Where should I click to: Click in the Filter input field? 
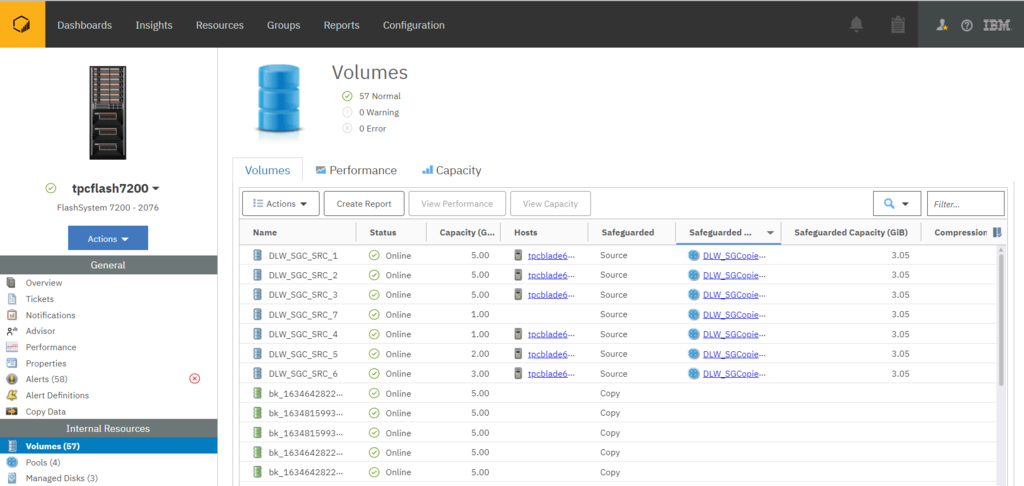pyautogui.click(x=965, y=204)
